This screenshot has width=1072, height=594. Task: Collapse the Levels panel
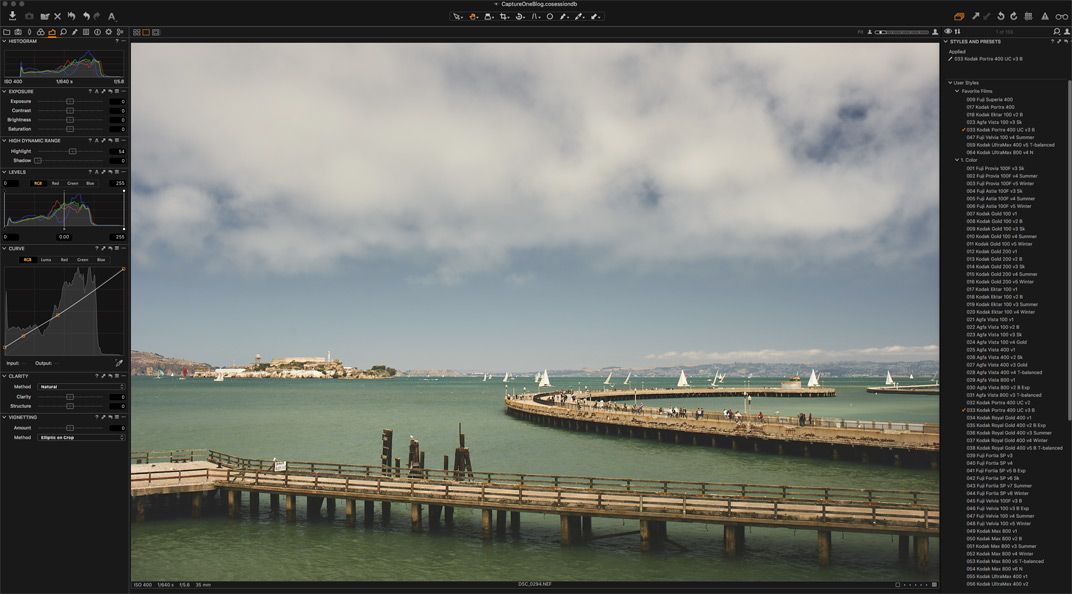4,172
